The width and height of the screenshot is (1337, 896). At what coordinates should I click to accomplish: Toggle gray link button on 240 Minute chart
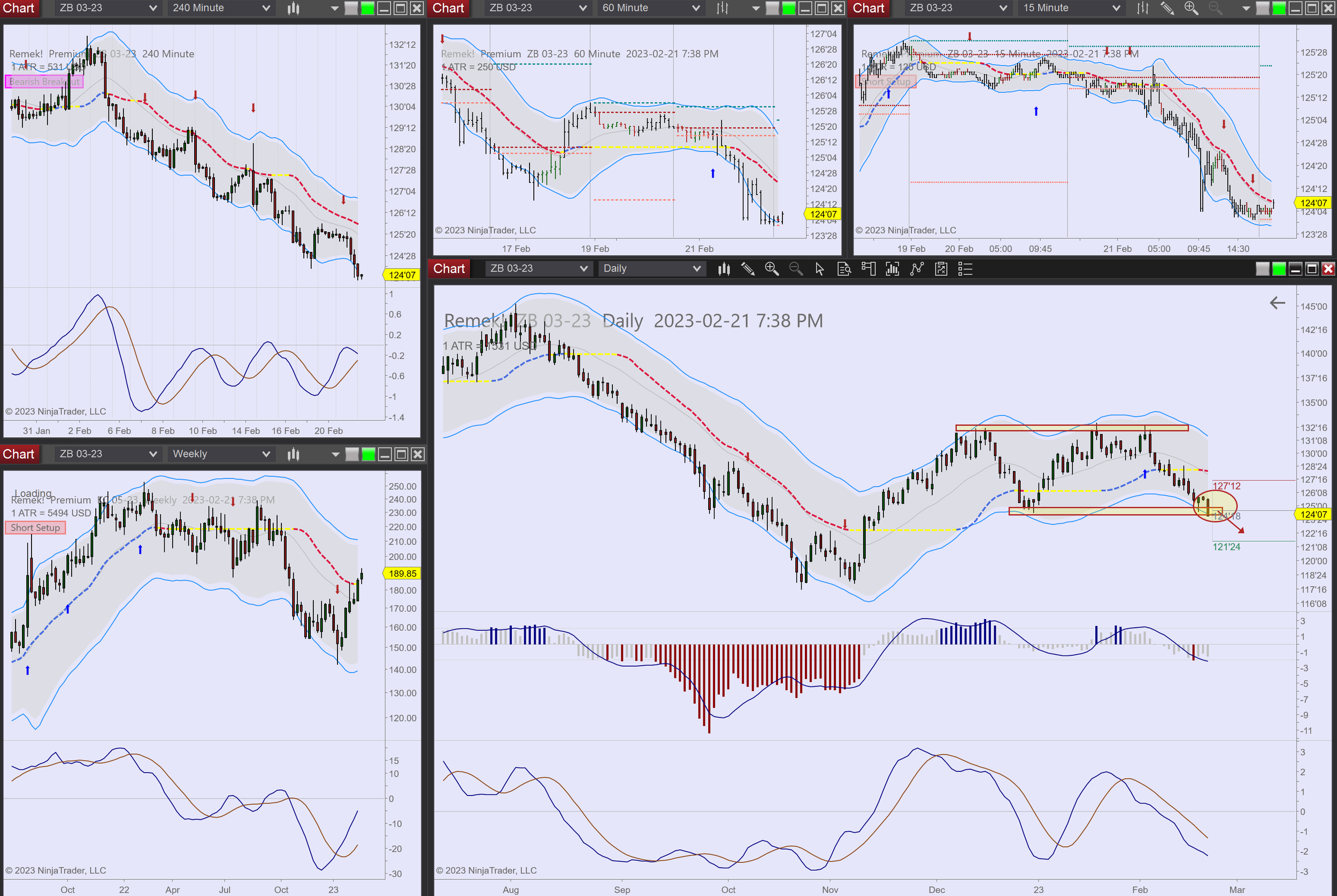(x=351, y=8)
